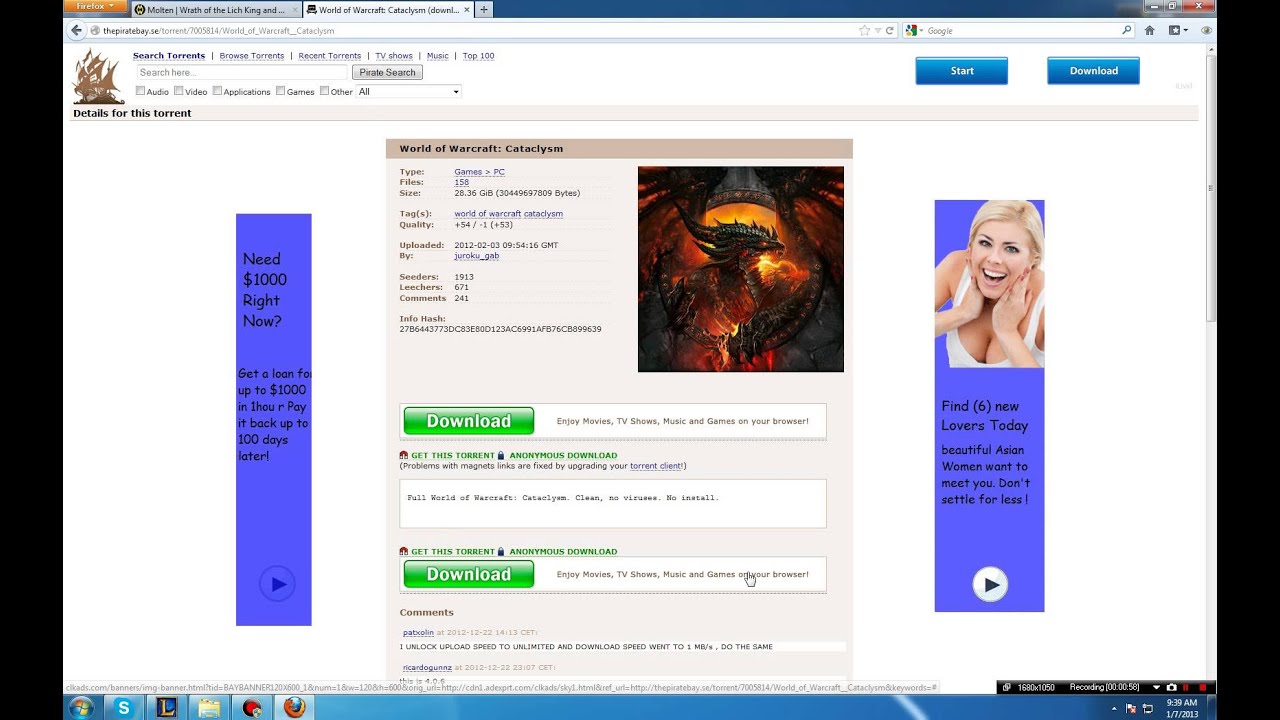Open a new tab with plus button
1280x720 pixels.
484,10
